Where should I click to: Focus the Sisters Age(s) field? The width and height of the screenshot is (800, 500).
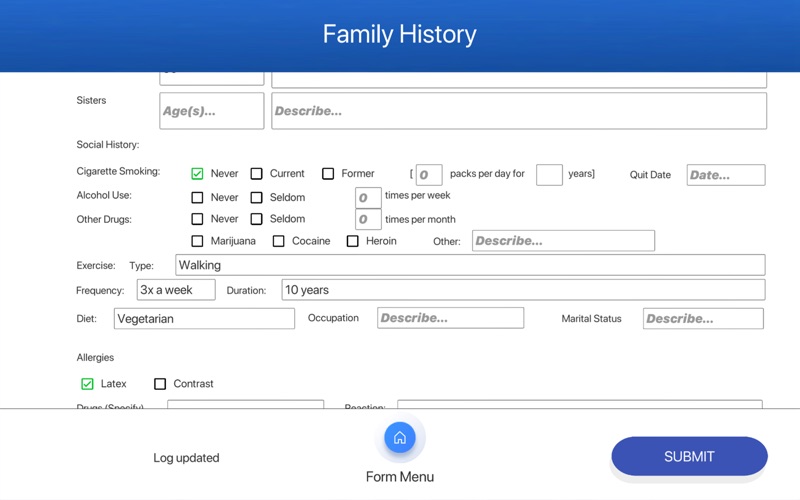click(212, 111)
